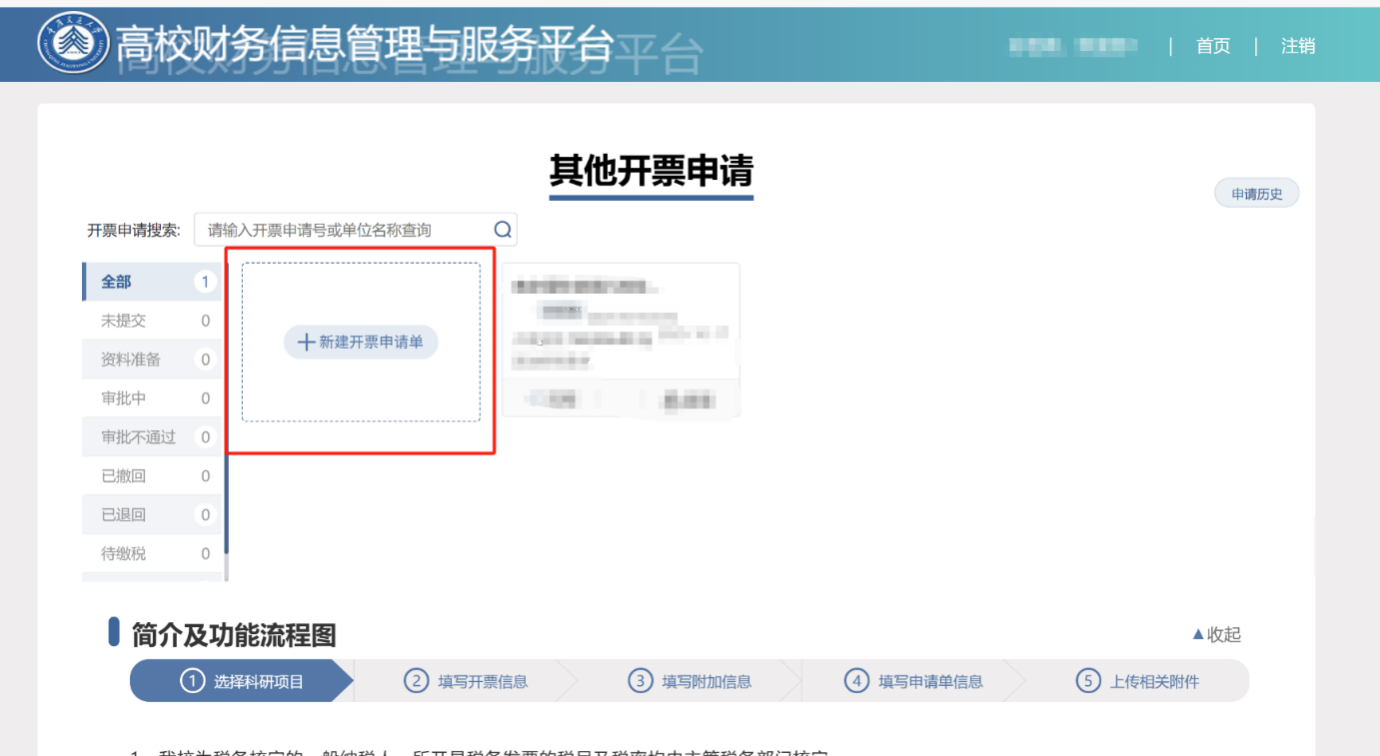Click the status list vertical scrollbar
Image resolution: width=1380 pixels, height=756 pixels.
pos(226,420)
